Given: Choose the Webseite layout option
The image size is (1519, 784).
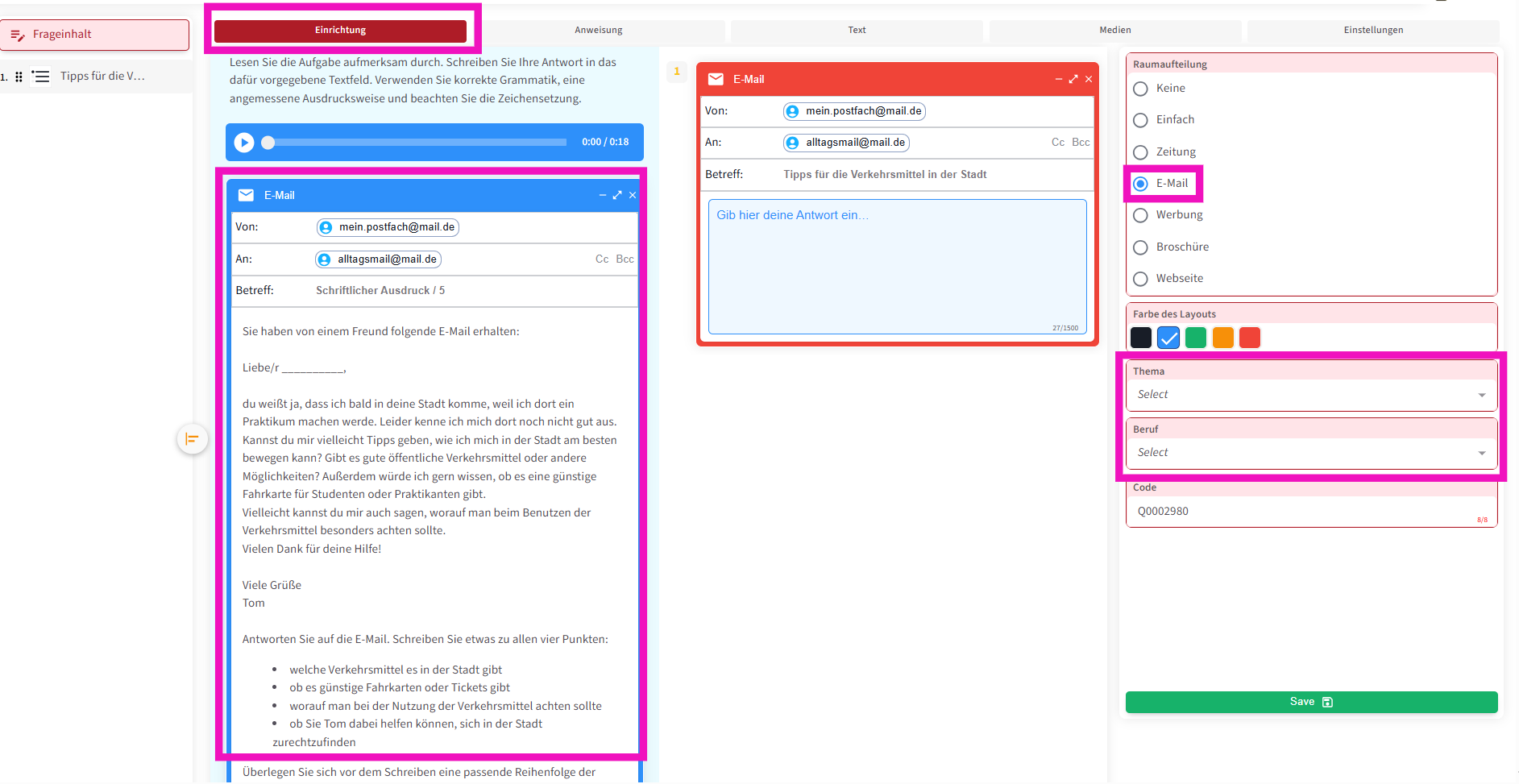Looking at the screenshot, I should [1140, 279].
